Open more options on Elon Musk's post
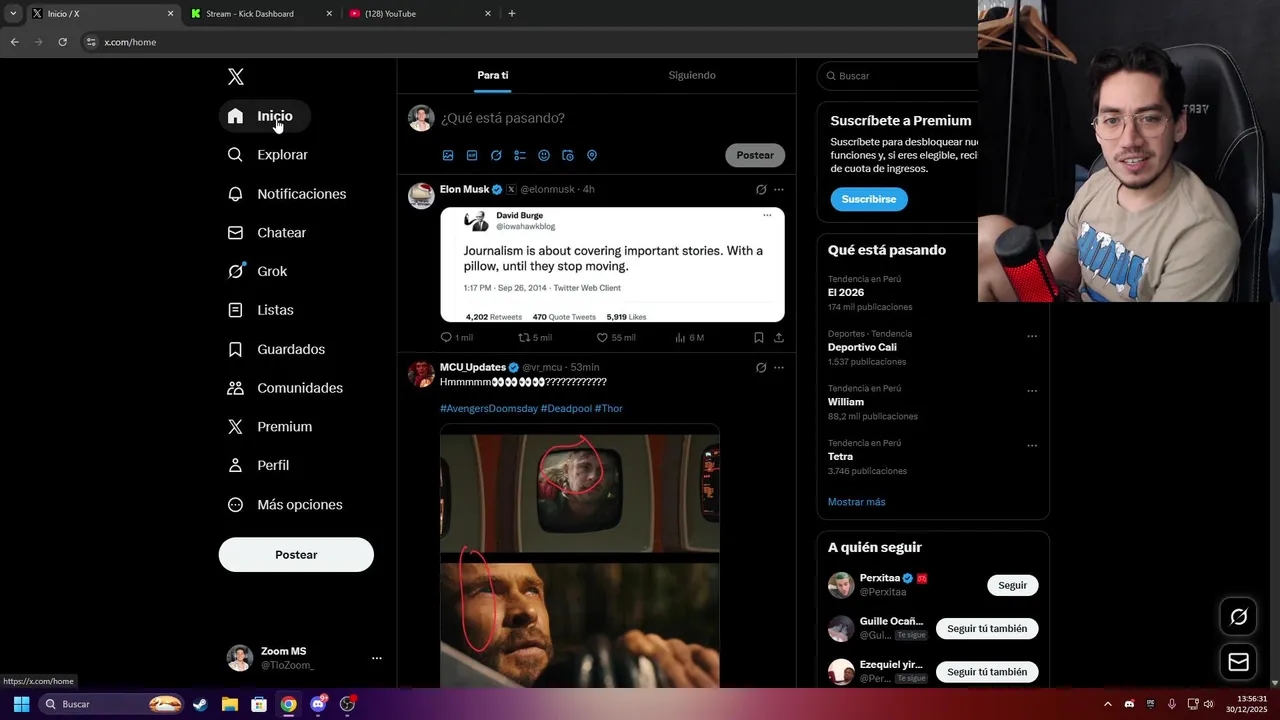 click(779, 189)
